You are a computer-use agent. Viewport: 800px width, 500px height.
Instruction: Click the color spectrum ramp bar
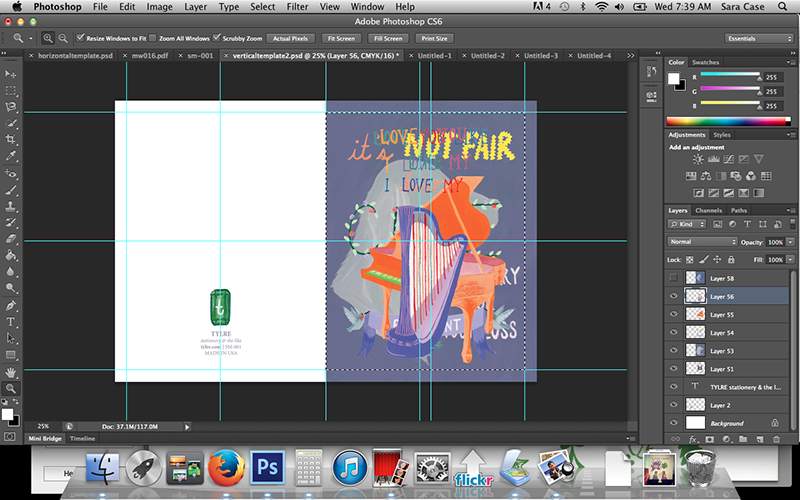click(728, 120)
